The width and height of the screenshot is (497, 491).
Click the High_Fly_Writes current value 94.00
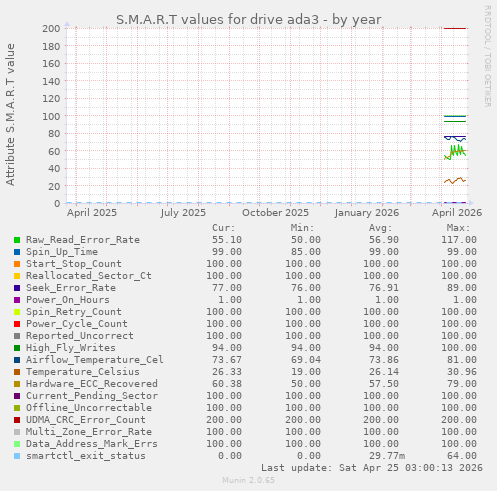coord(227,348)
